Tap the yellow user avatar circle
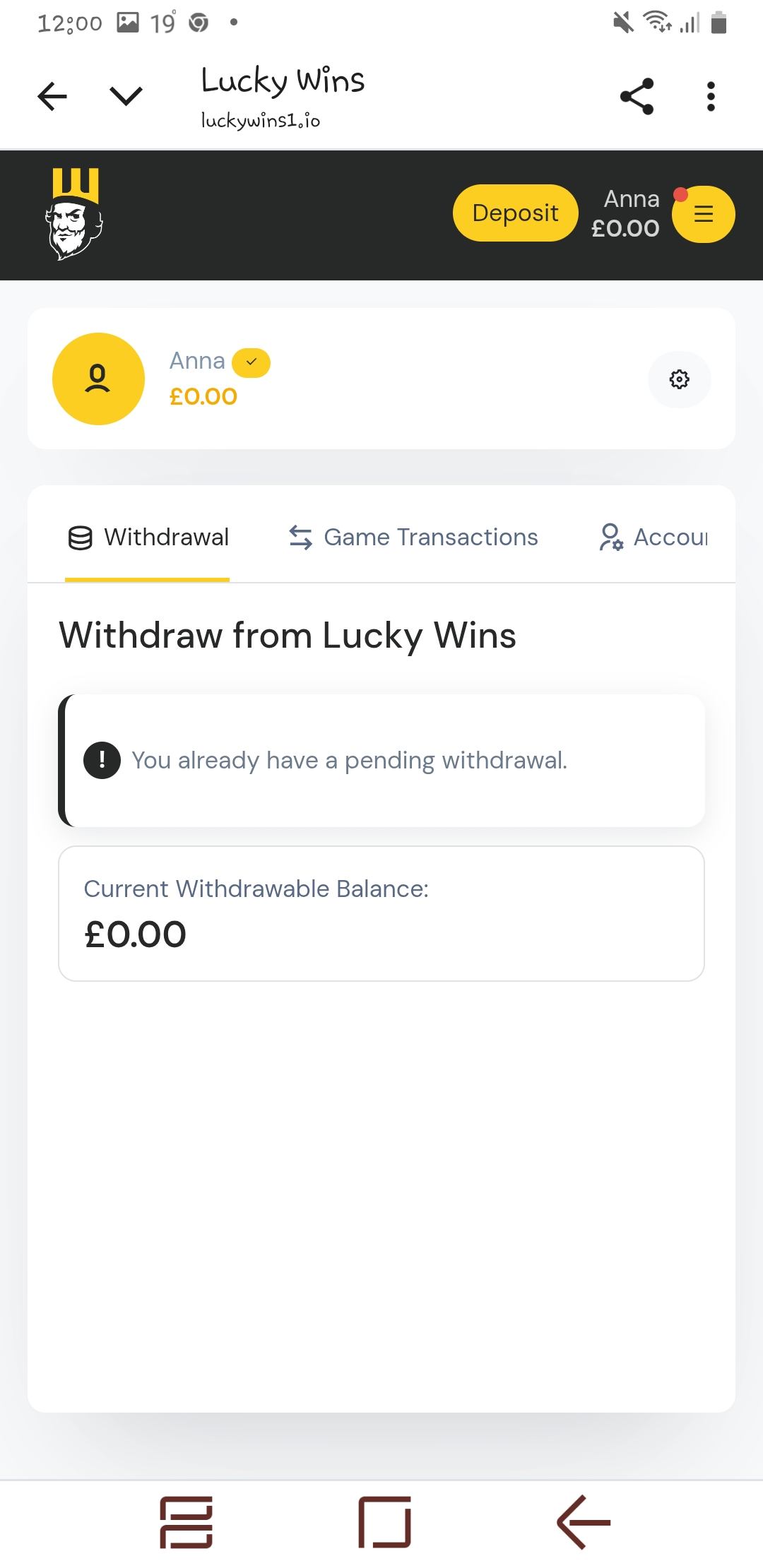Image resolution: width=763 pixels, height=1568 pixels. 98,379
